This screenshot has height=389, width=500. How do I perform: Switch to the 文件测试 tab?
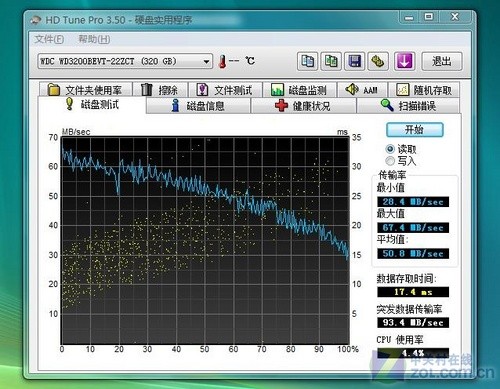click(x=225, y=90)
